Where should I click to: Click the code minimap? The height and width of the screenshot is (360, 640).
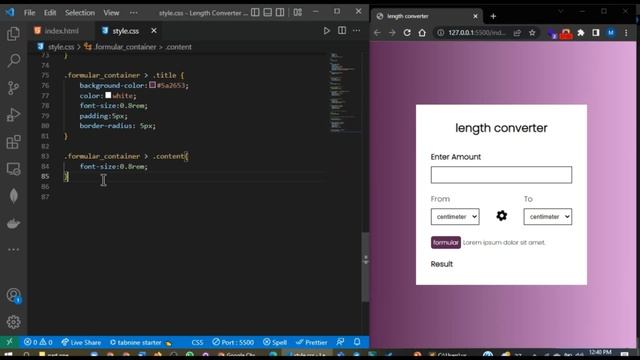click(x=345, y=92)
